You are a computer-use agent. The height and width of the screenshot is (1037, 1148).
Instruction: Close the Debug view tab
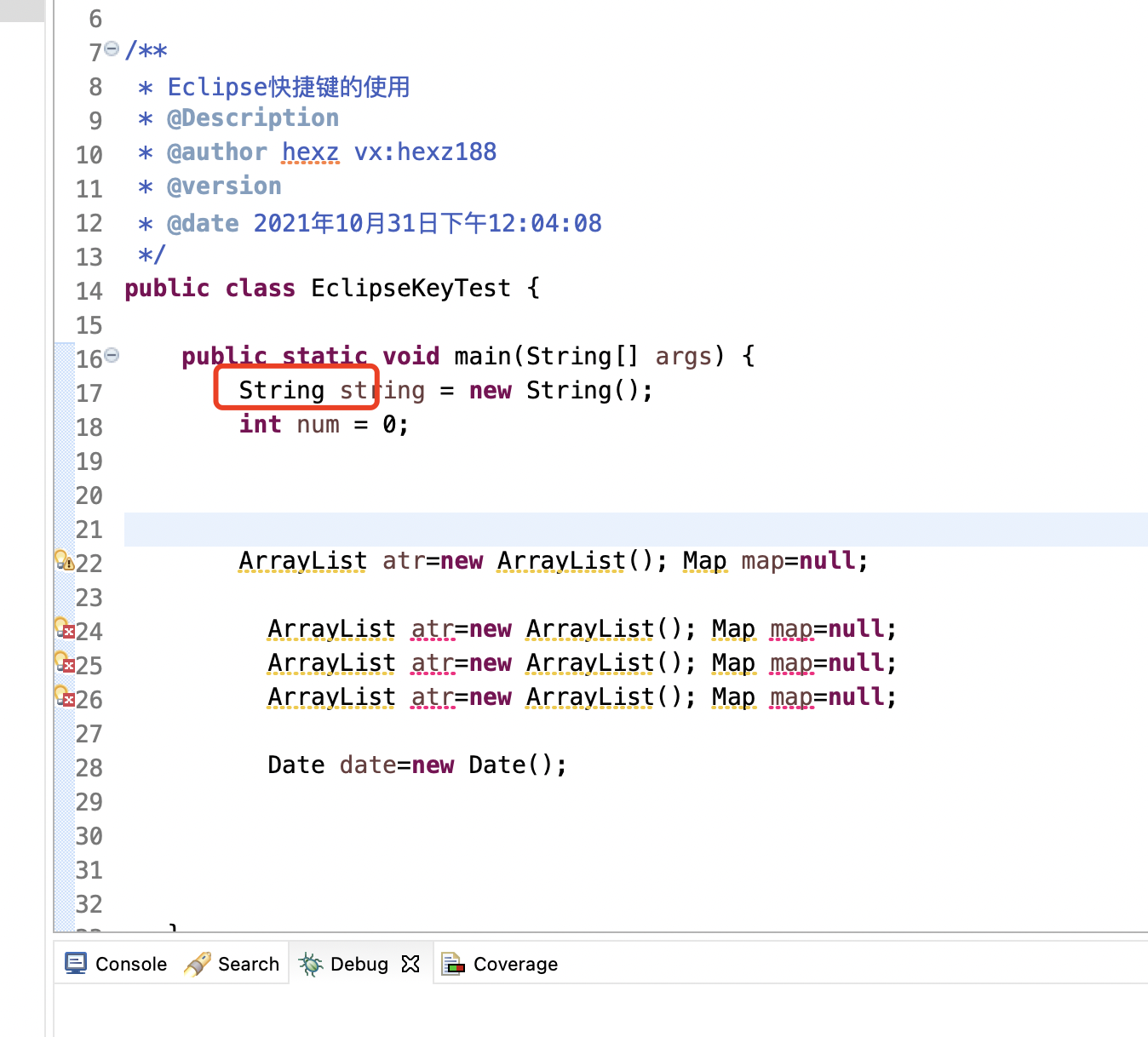(410, 964)
